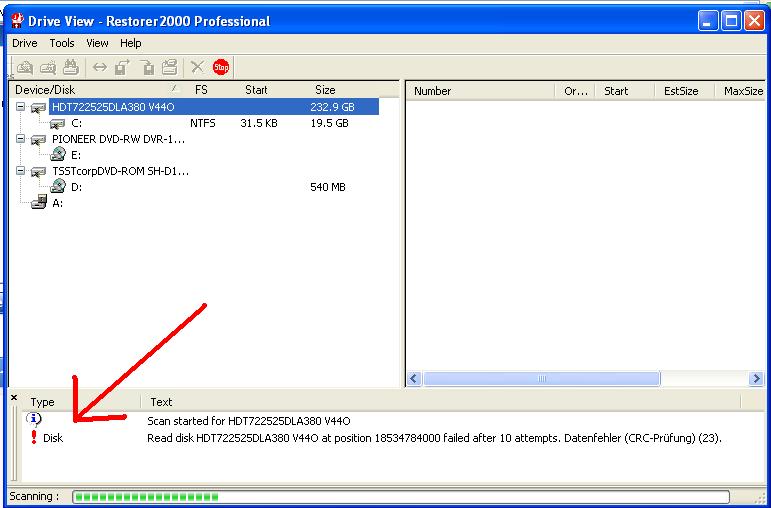The height and width of the screenshot is (508, 771).
Task: Click the left scroll arrow of right pane
Action: [414, 379]
